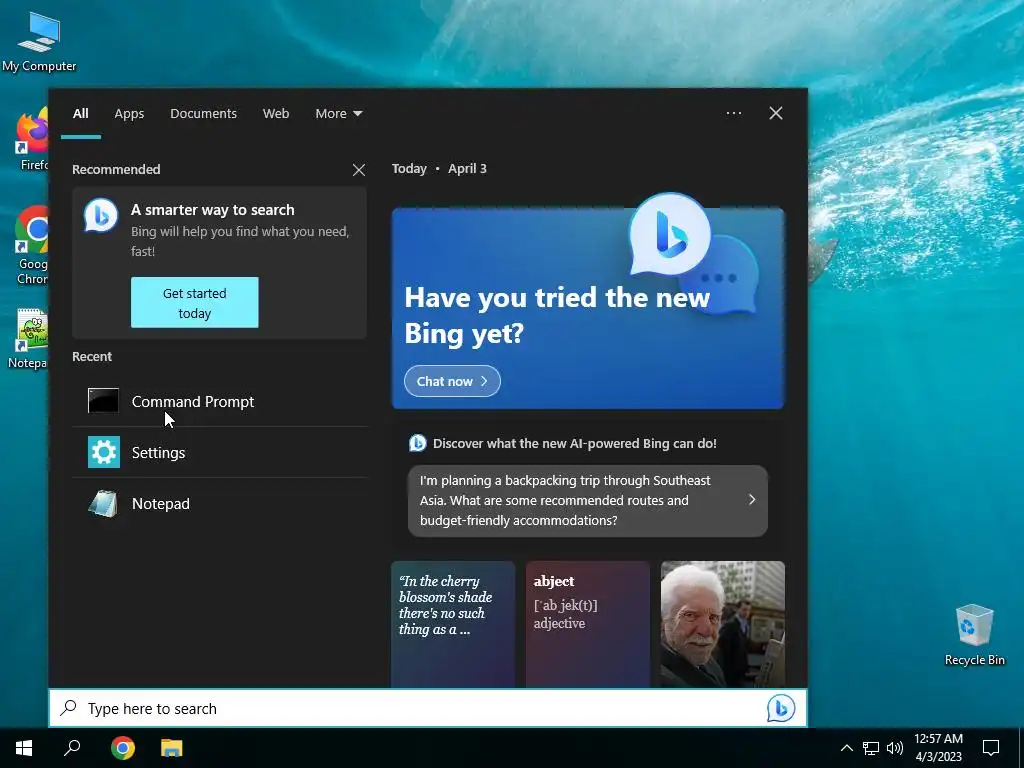
Task: Show hidden system tray icons
Action: (x=846, y=748)
